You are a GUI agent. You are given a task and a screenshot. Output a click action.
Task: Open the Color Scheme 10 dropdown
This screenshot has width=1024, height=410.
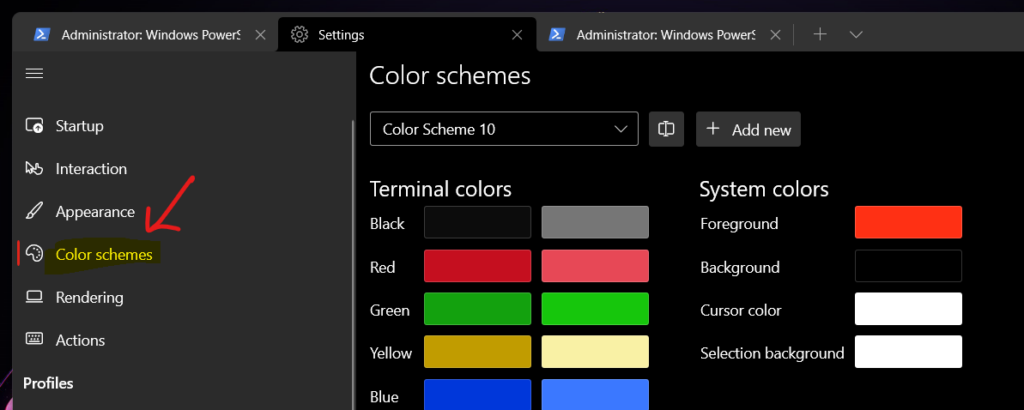pos(504,129)
